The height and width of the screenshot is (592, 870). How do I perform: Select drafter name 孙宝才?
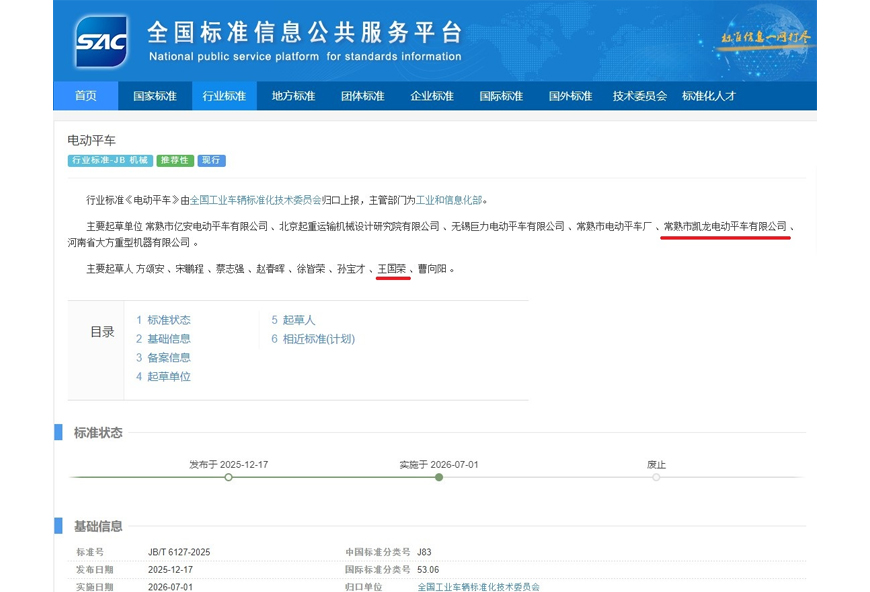click(352, 269)
